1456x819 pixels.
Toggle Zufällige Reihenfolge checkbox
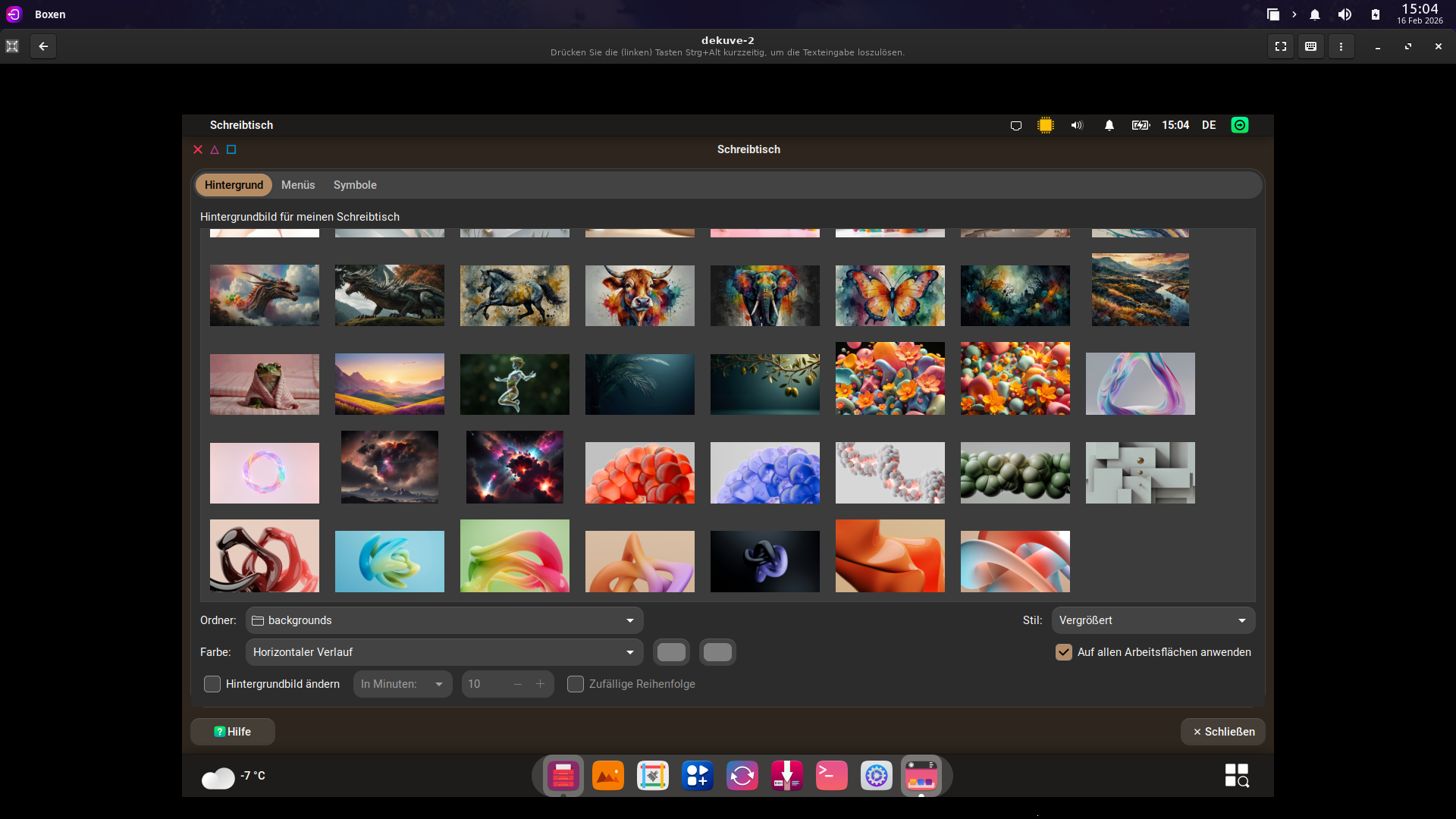click(x=576, y=684)
